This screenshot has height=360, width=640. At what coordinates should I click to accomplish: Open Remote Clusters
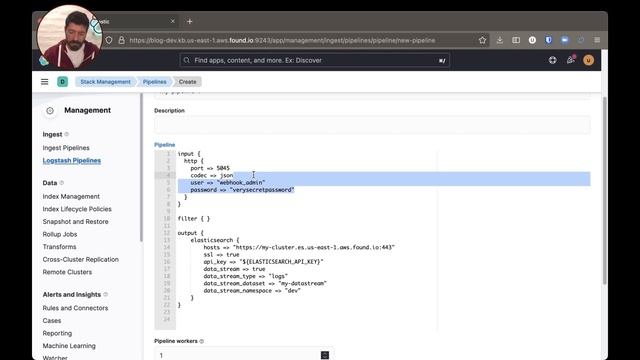[67, 272]
